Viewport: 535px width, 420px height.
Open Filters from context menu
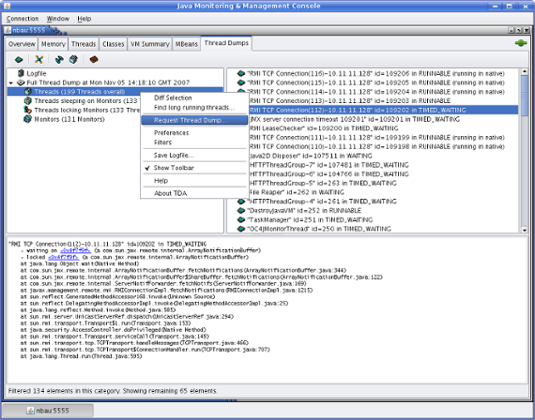click(x=194, y=142)
